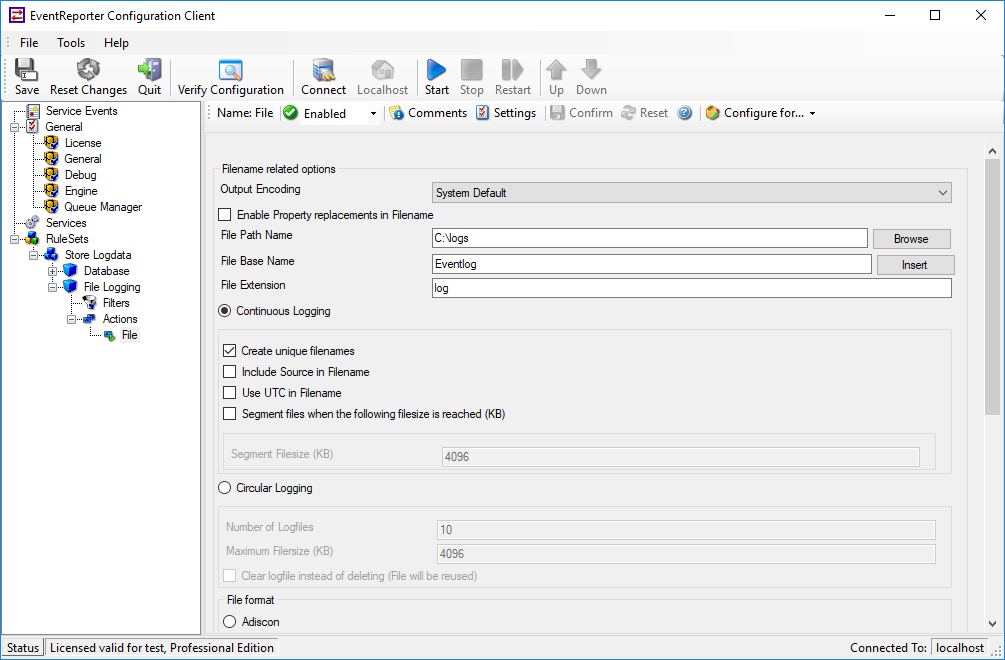Select the Circular Logging radio button
This screenshot has width=1005, height=660.
tap(224, 488)
